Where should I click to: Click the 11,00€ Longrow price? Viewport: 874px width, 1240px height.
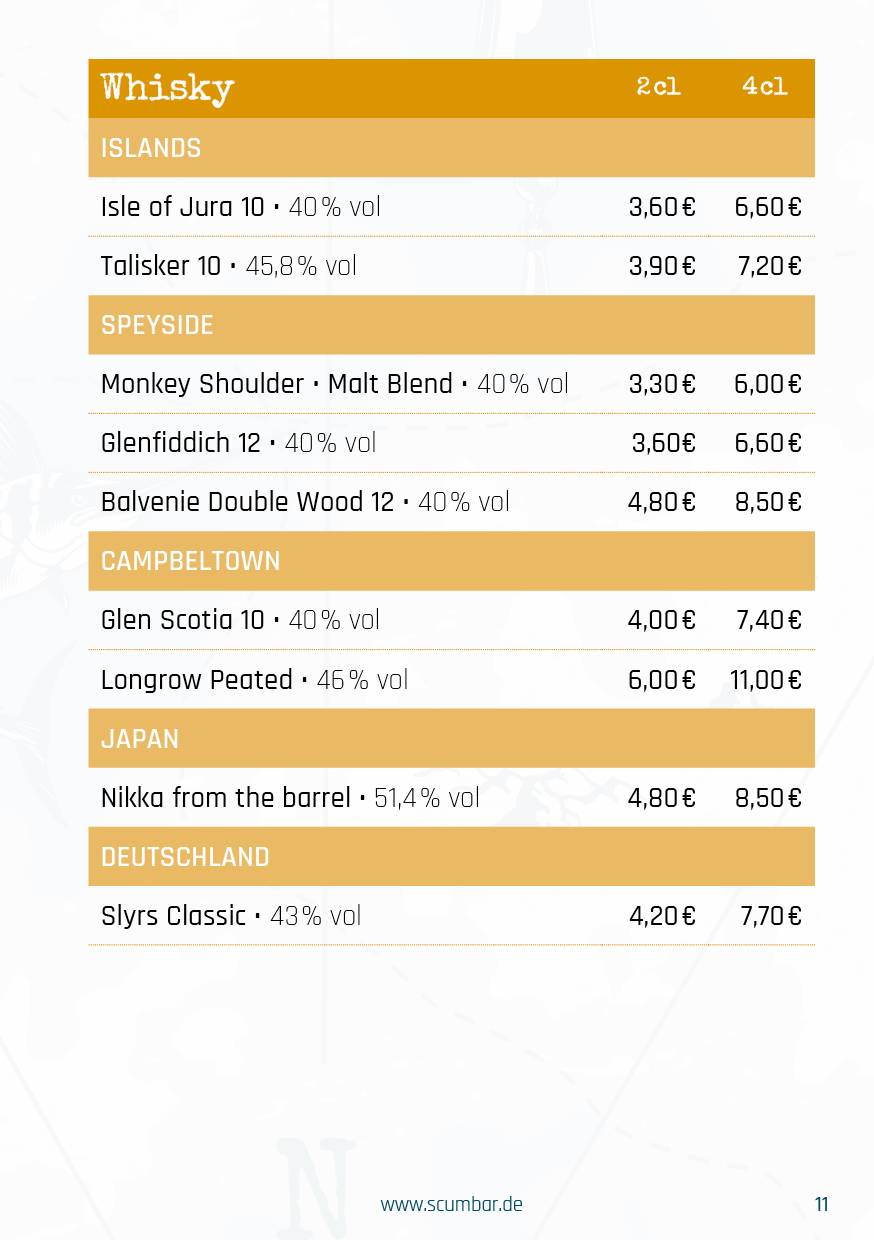[766, 680]
